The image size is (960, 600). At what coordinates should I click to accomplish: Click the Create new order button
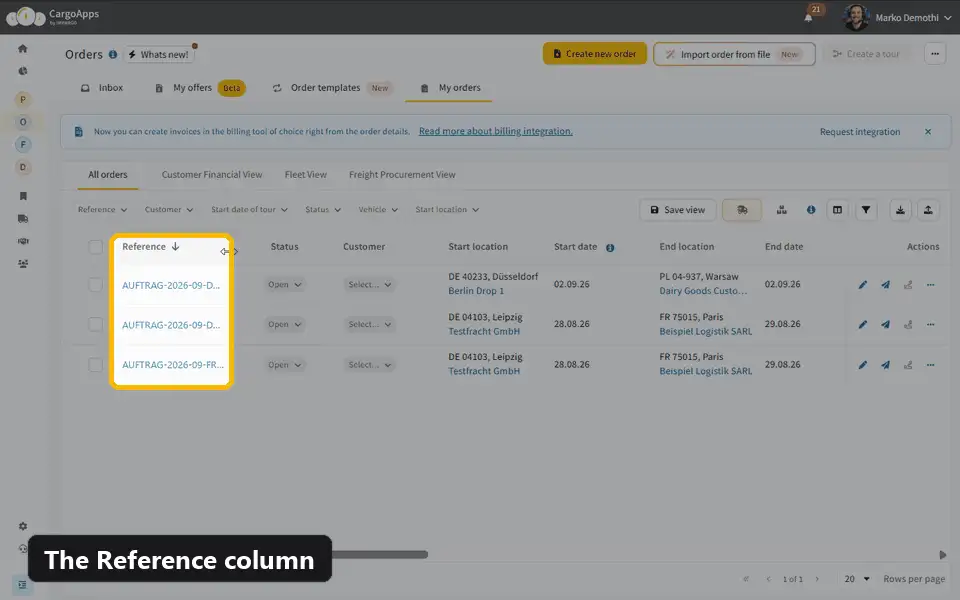pyautogui.click(x=594, y=54)
